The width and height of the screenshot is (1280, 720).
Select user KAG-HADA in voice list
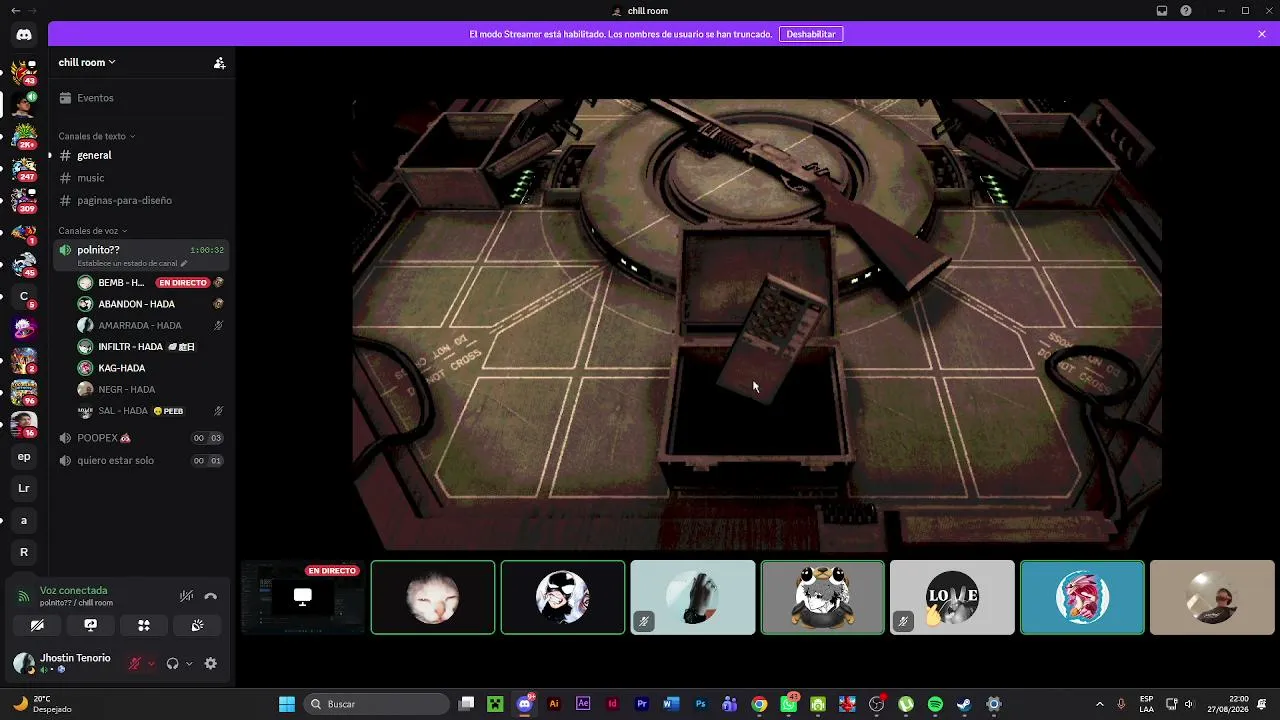coord(151,368)
